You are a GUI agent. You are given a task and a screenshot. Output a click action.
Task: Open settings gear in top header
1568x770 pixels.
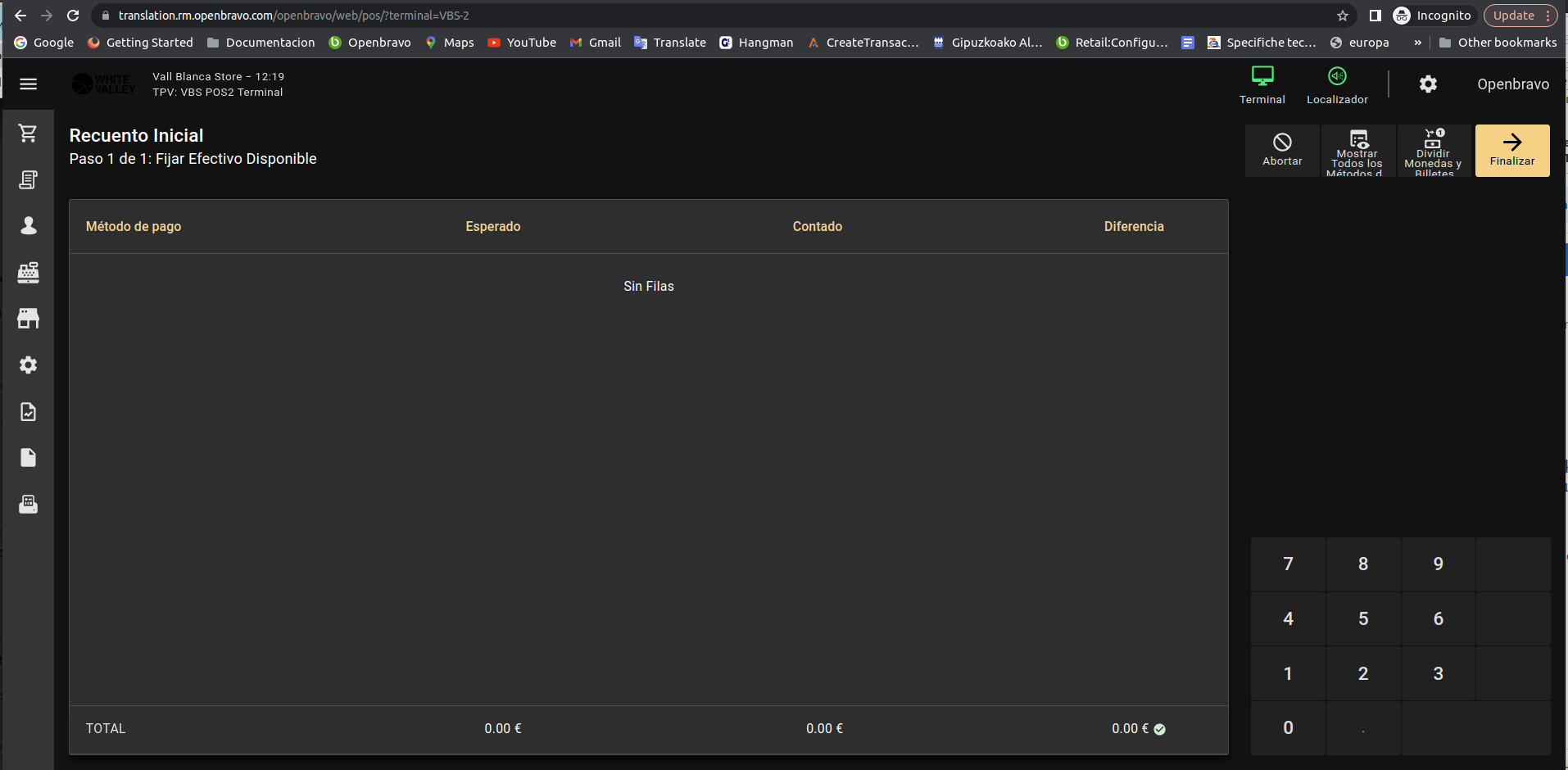[x=1428, y=84]
